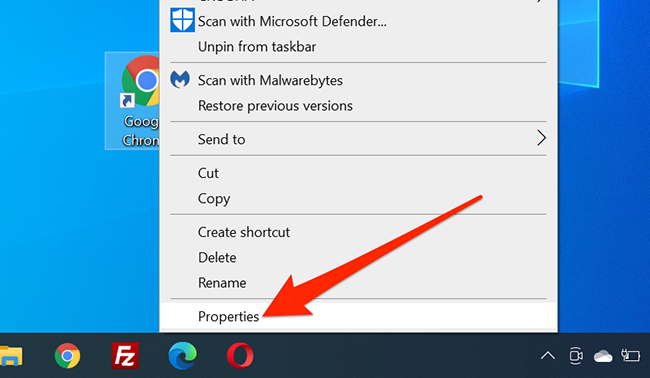Choose Cut in the context menu
Image resolution: width=650 pixels, height=378 pixels.
(x=359, y=173)
